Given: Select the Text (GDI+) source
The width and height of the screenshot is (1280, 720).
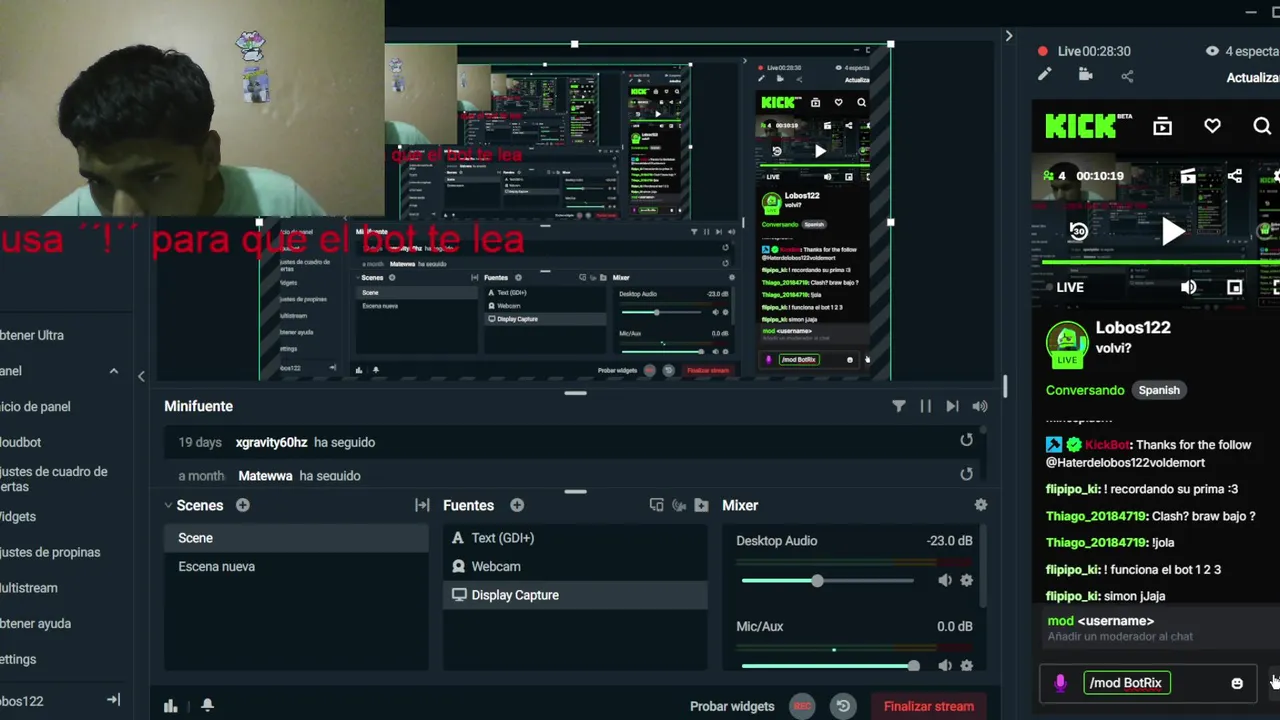Looking at the screenshot, I should click(575, 538).
